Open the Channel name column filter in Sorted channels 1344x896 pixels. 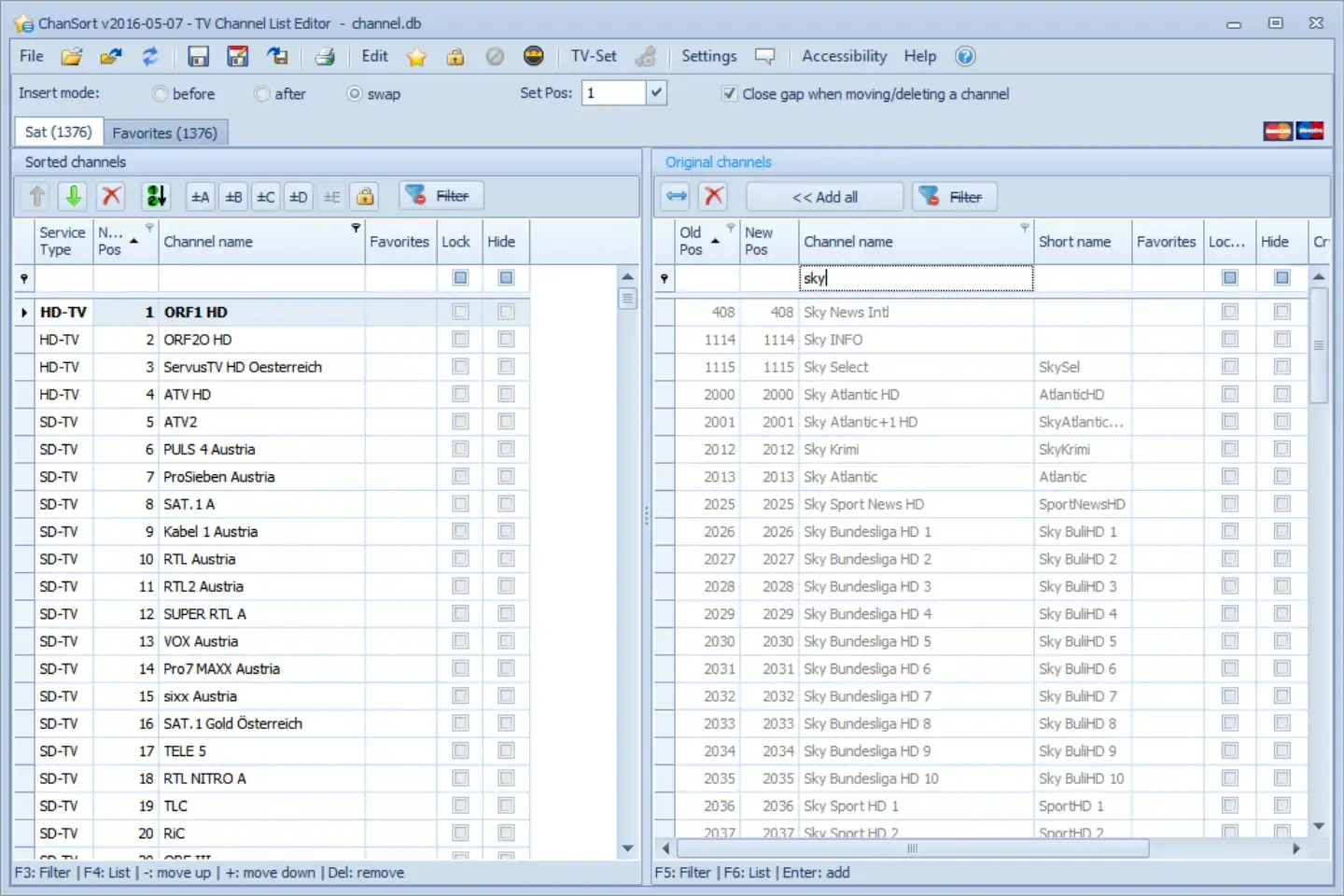click(x=356, y=228)
